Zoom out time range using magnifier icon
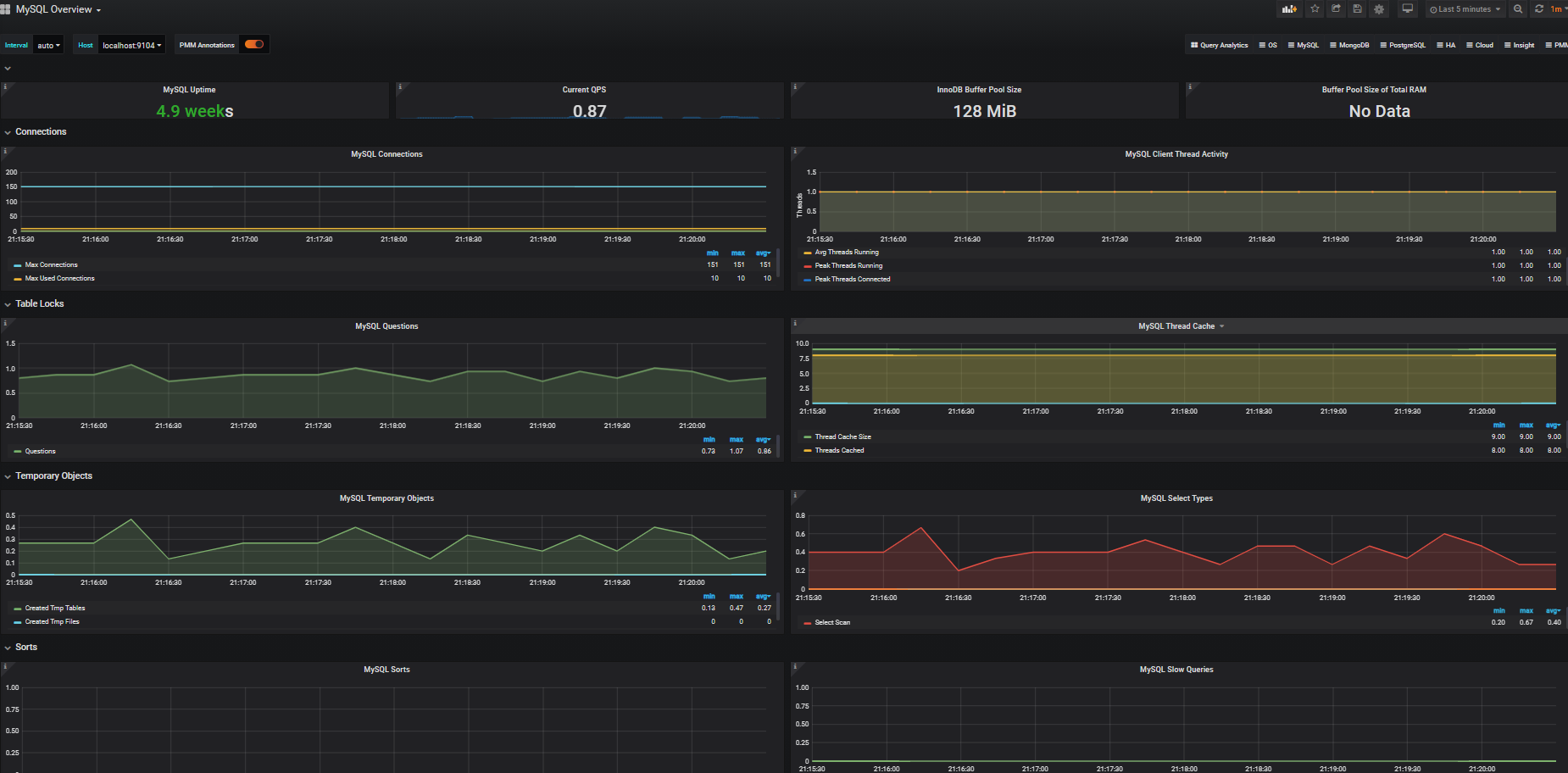 coord(1518,8)
